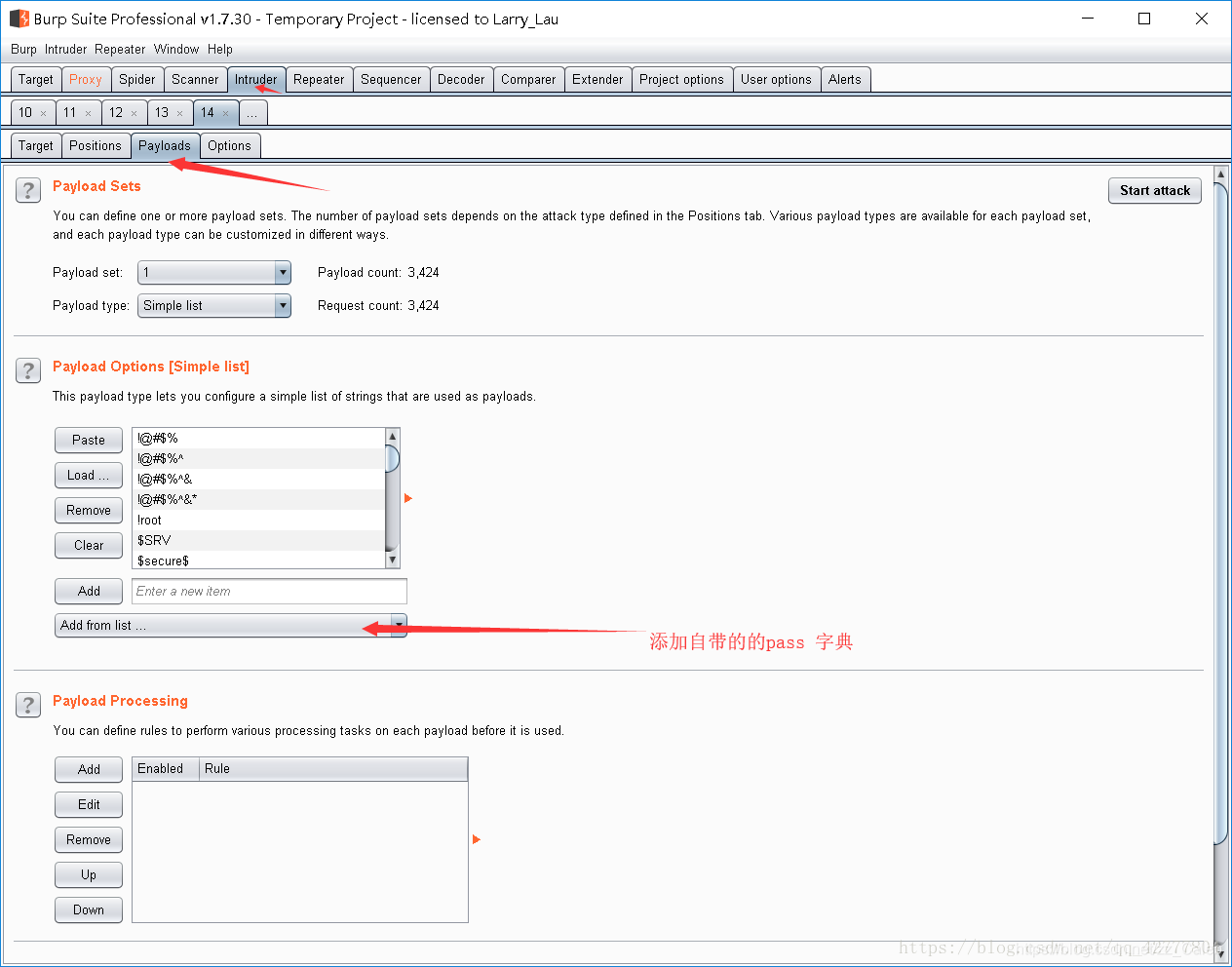
Task: Click the Start attack button
Action: [1155, 191]
